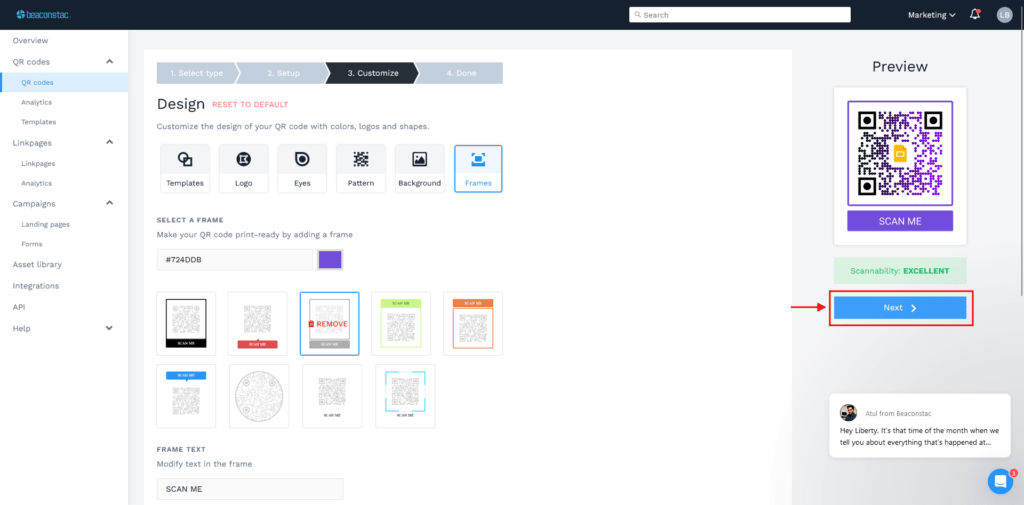This screenshot has height=505, width=1024.
Task: Open the LB user avatar menu
Action: tap(1004, 14)
